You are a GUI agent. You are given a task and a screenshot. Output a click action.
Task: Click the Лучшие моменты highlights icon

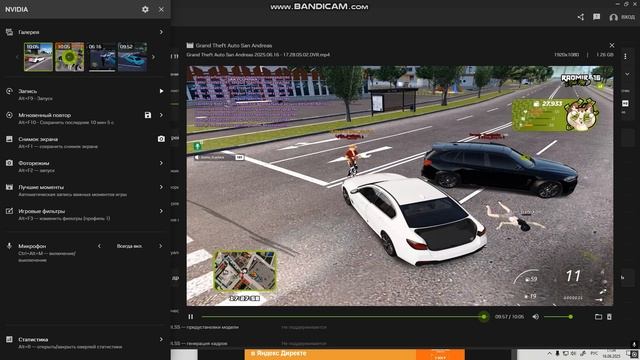click(x=9, y=187)
